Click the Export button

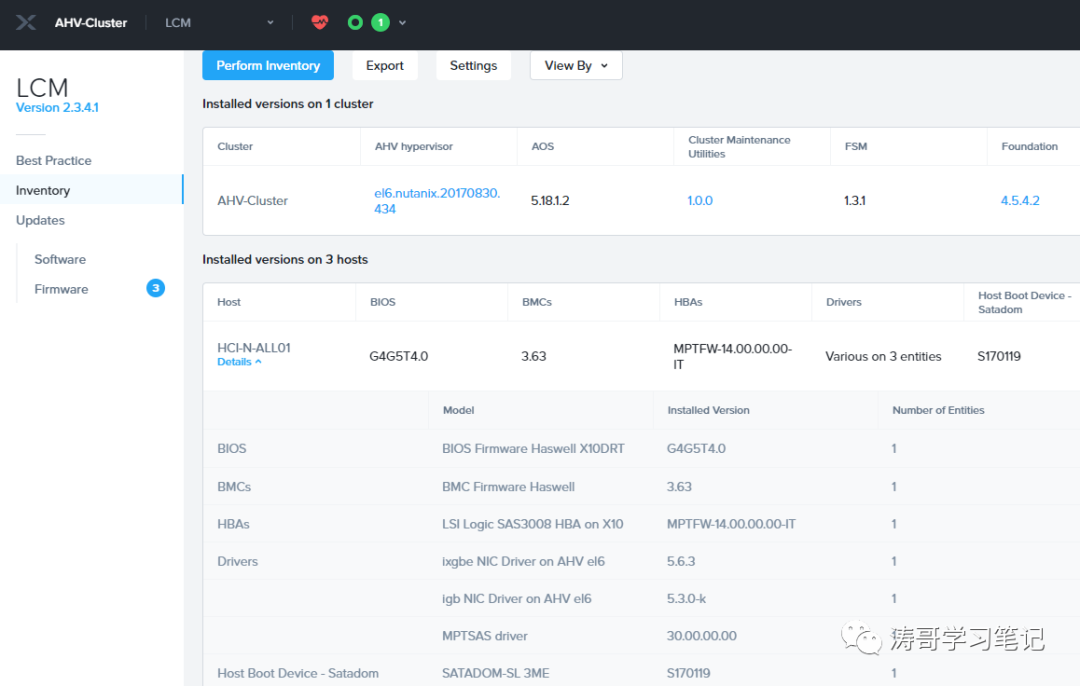click(384, 65)
